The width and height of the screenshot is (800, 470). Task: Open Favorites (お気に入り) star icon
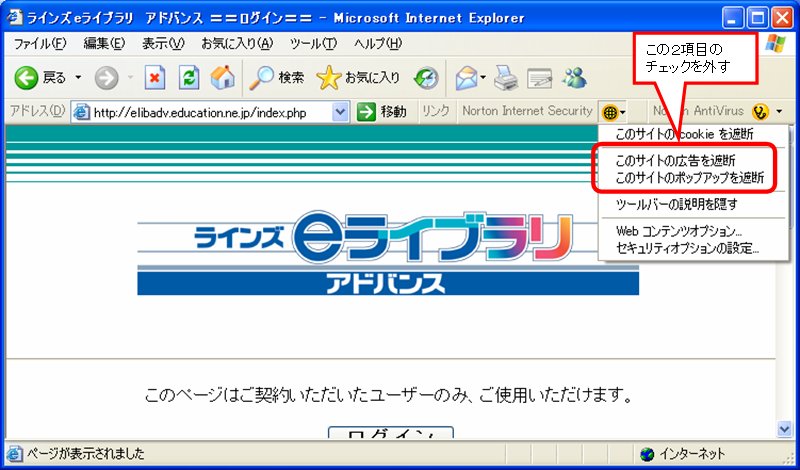(329, 78)
